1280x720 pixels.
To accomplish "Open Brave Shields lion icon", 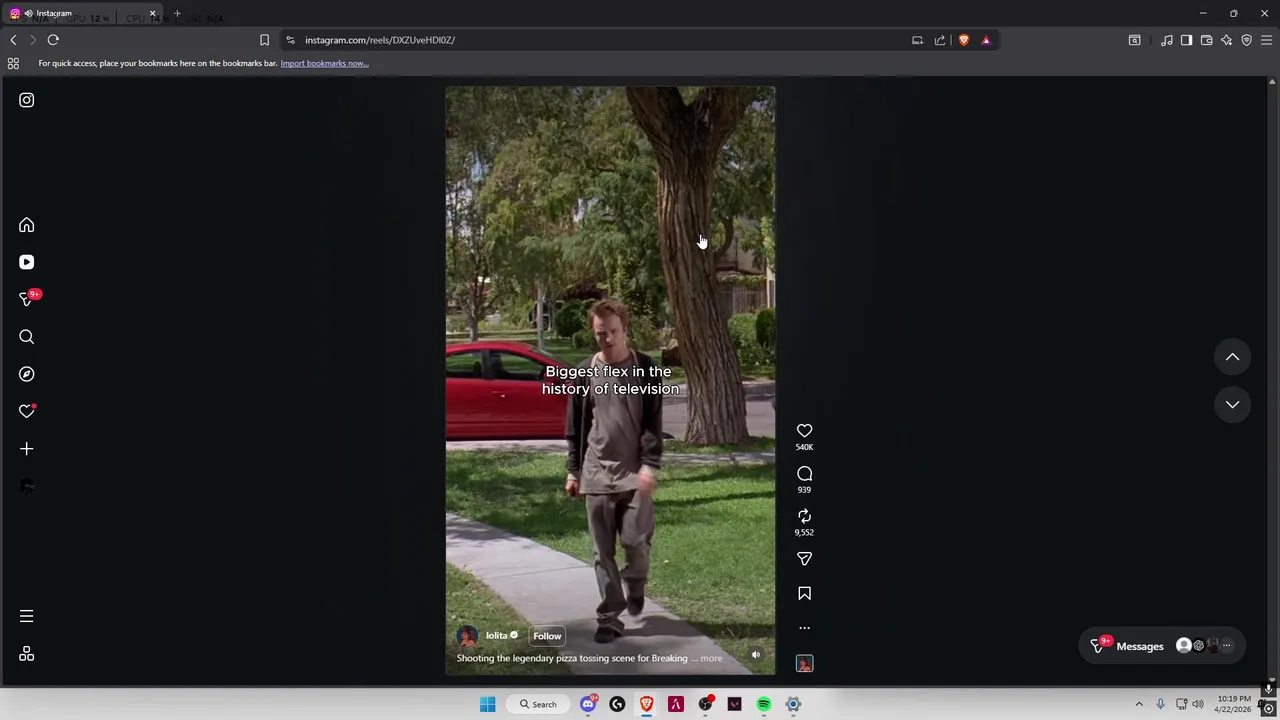I will (x=964, y=40).
